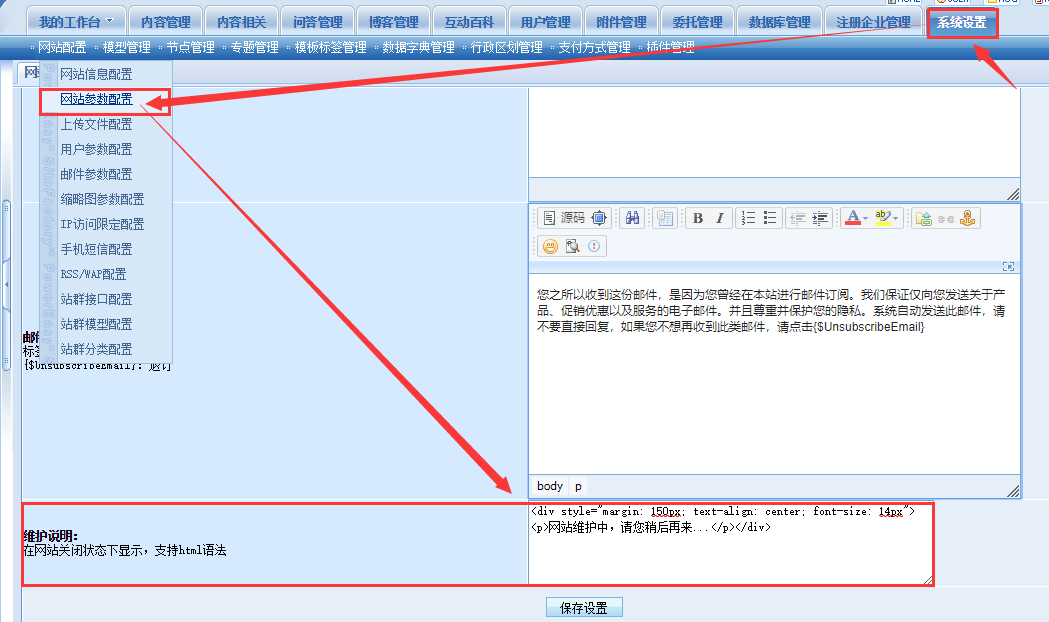1049x622 pixels.
Task: Insert a link with the link icon
Action: pos(924,219)
